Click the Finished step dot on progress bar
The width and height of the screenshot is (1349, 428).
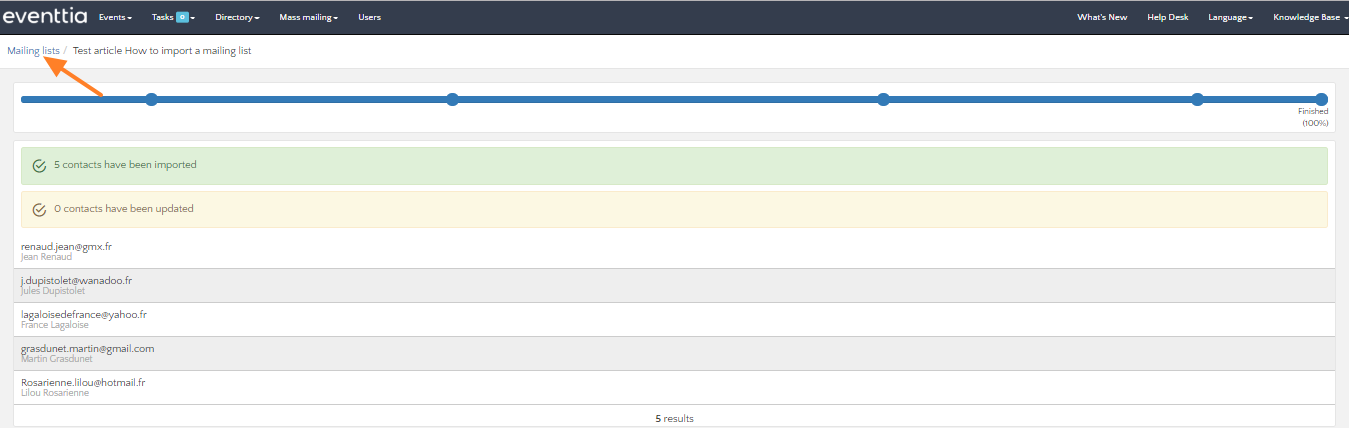point(1321,99)
